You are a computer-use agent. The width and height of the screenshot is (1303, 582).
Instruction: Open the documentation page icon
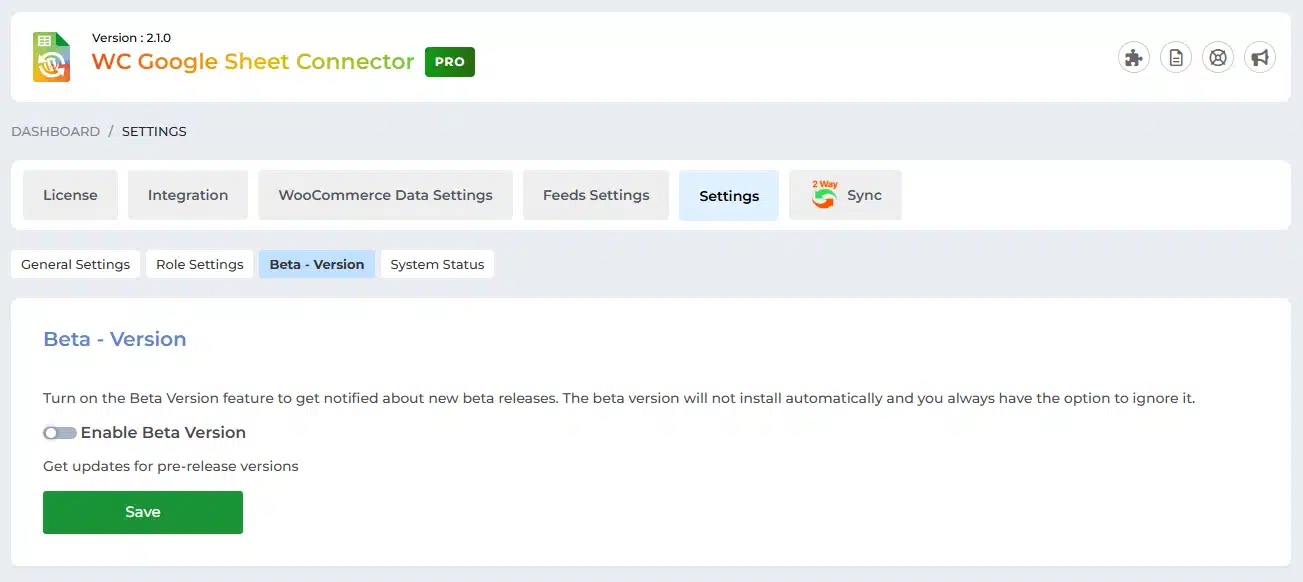point(1175,58)
